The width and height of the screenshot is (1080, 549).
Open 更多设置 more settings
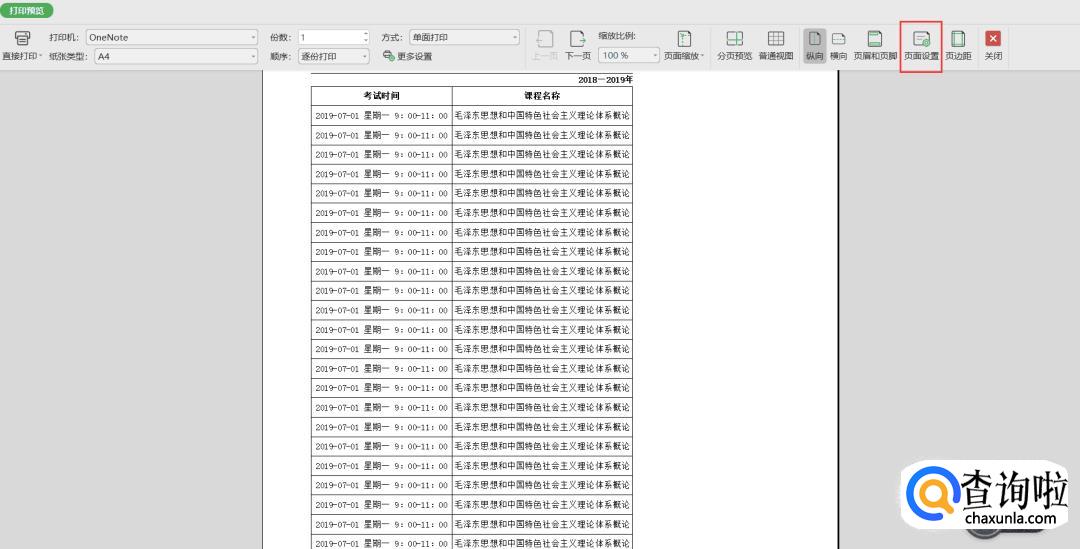coord(408,56)
